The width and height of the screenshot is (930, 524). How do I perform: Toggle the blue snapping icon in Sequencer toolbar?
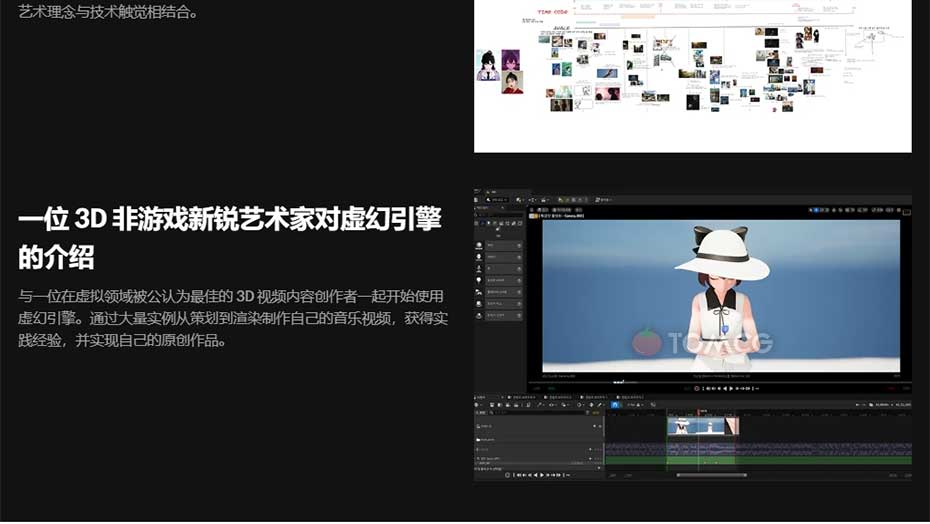[x=614, y=405]
